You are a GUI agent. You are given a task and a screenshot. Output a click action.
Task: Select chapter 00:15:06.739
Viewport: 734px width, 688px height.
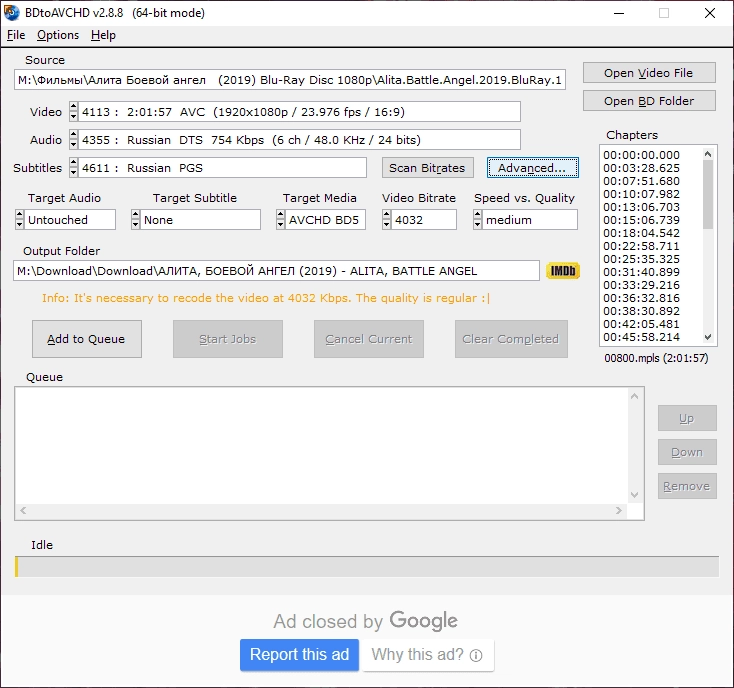point(641,220)
